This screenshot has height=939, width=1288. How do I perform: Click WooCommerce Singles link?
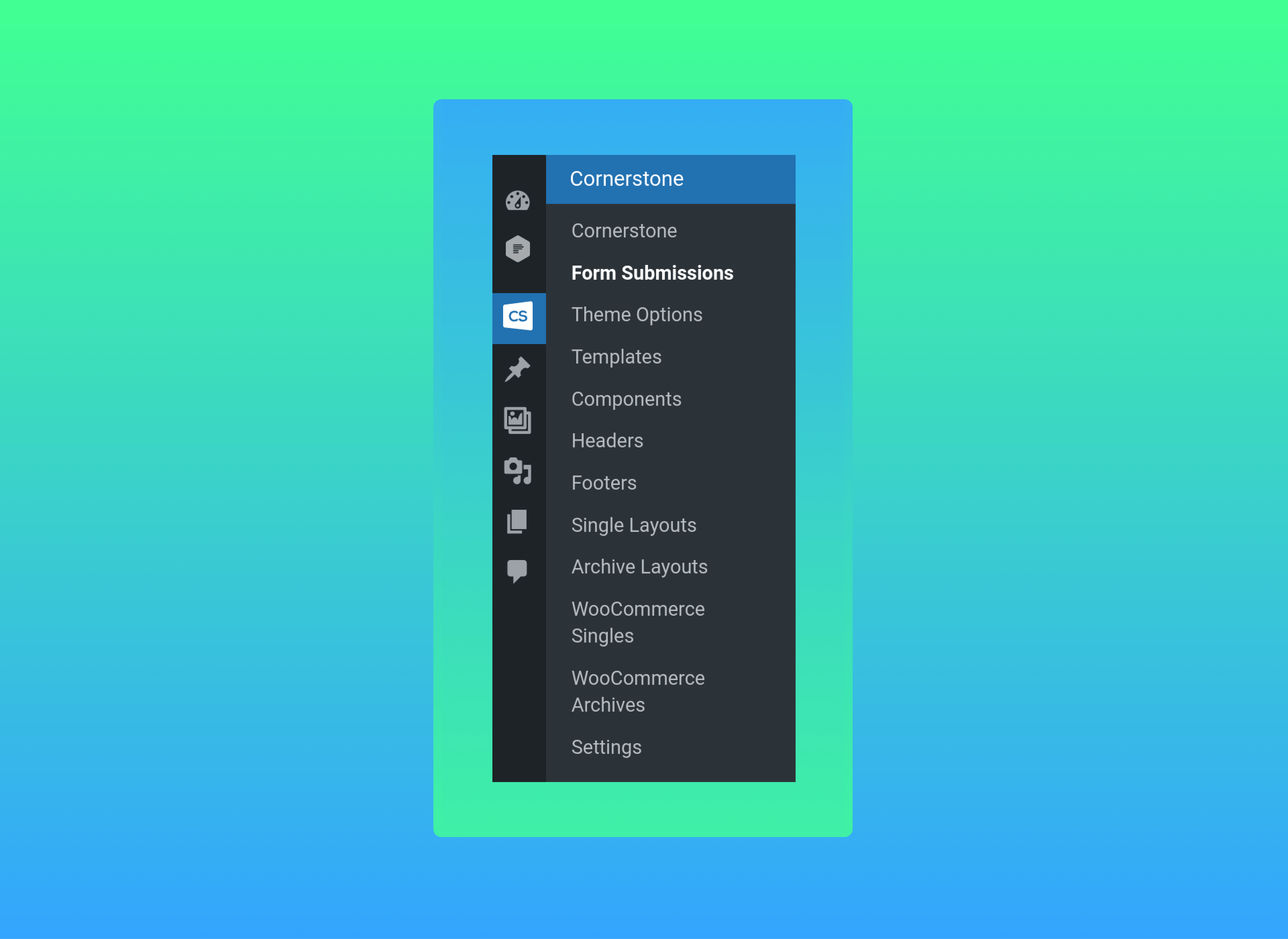click(x=638, y=622)
